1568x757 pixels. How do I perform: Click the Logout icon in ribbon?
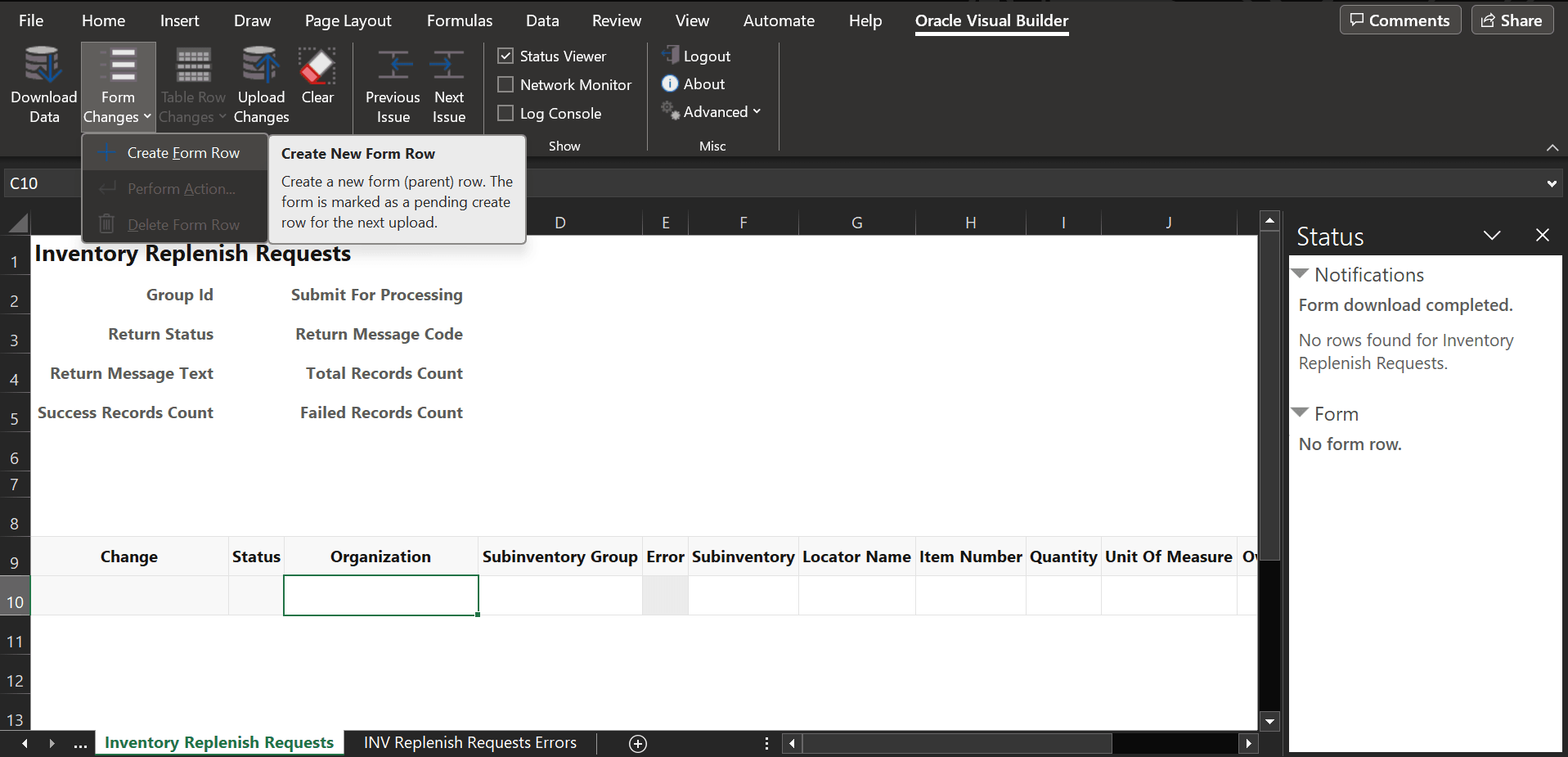671,56
